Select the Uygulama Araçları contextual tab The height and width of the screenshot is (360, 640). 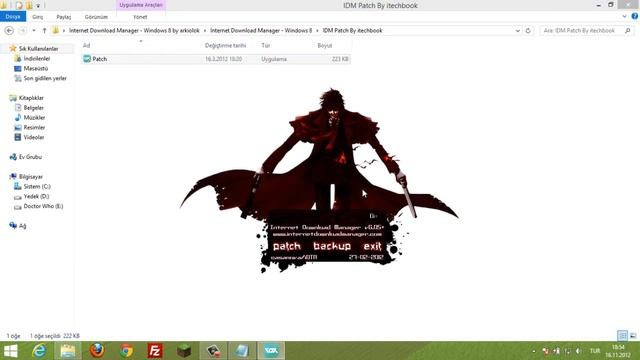141,5
